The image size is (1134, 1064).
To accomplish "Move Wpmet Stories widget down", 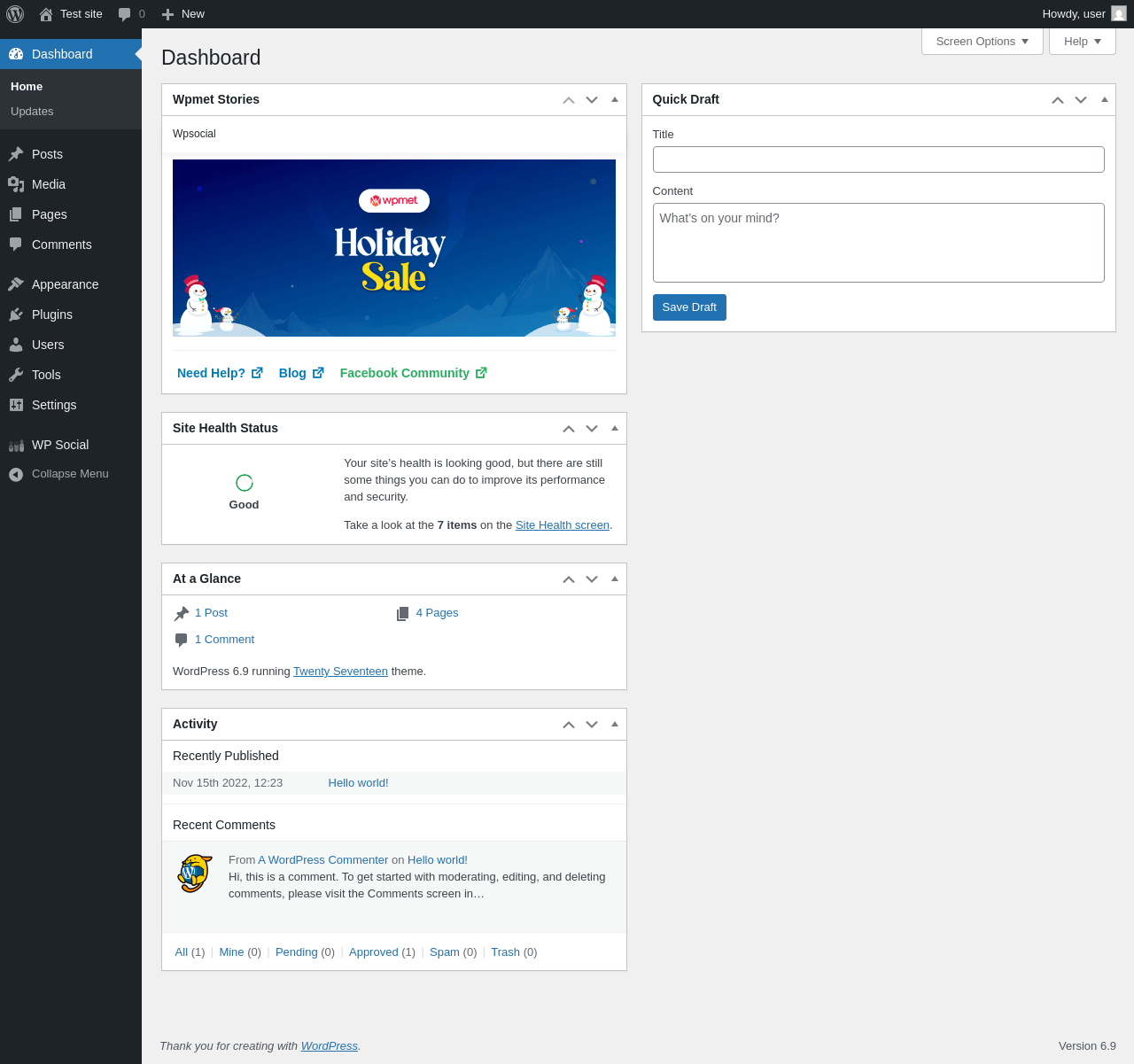I will (592, 100).
